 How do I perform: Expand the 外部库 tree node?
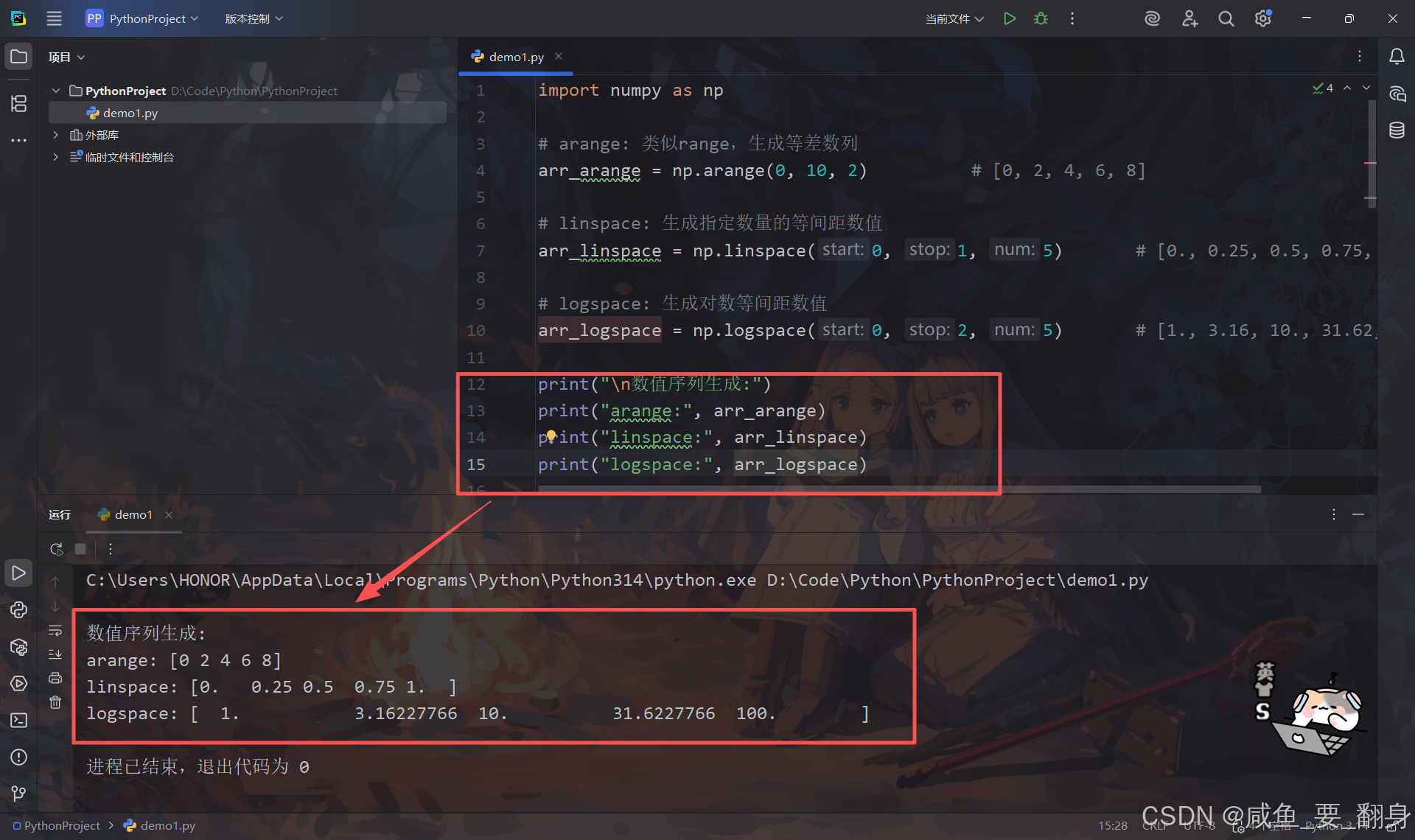pyautogui.click(x=55, y=135)
